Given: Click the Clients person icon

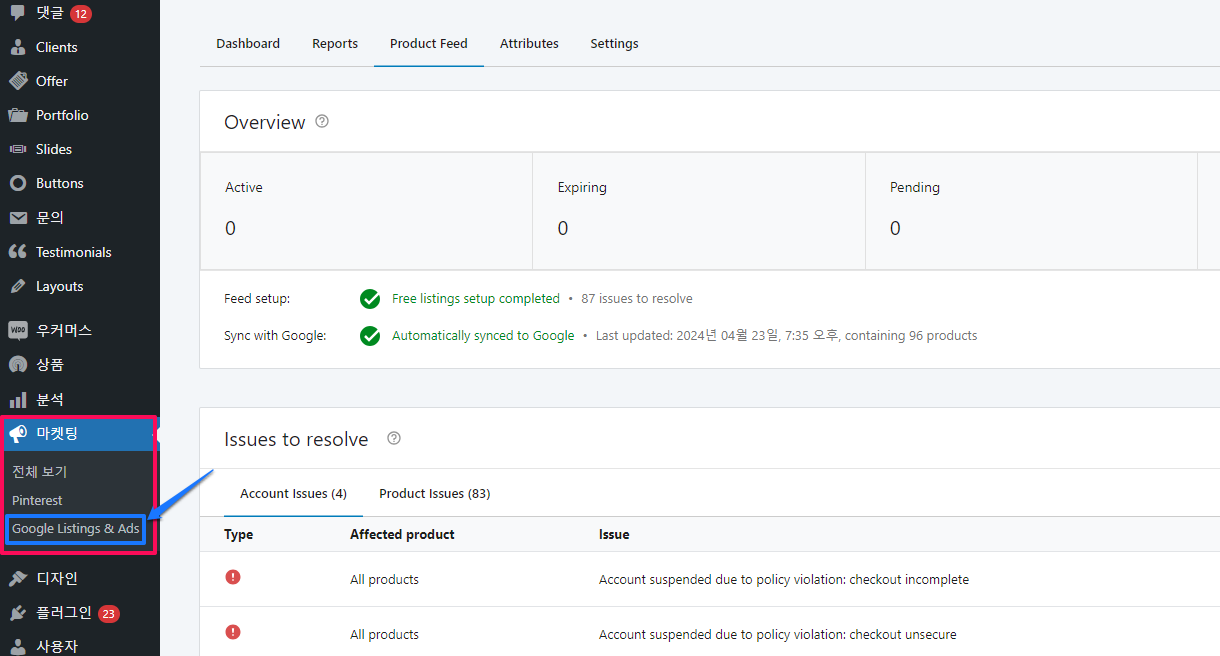Looking at the screenshot, I should pyautogui.click(x=18, y=47).
